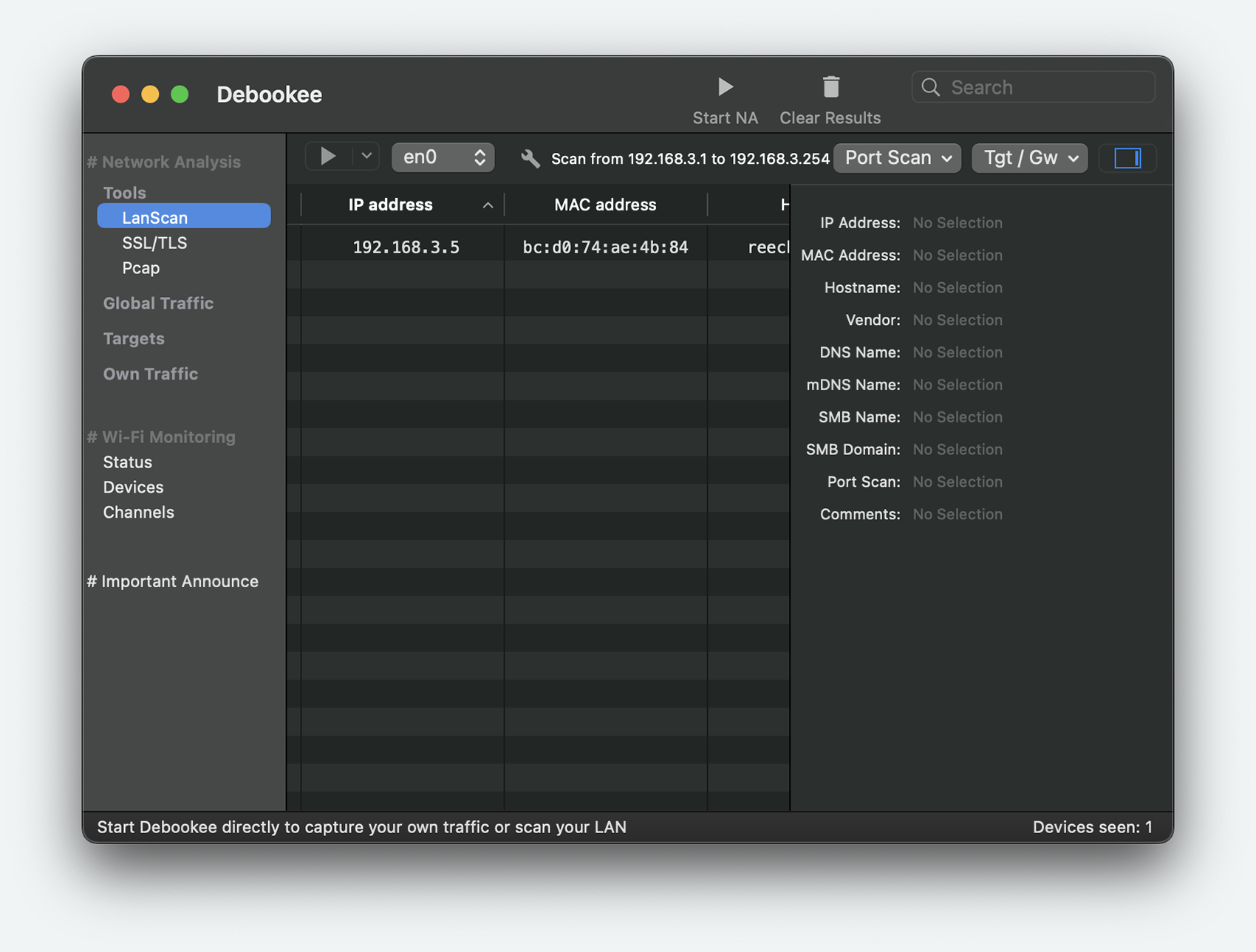Open the Port Scan dropdown
Viewport: 1256px width, 952px height.
point(897,158)
